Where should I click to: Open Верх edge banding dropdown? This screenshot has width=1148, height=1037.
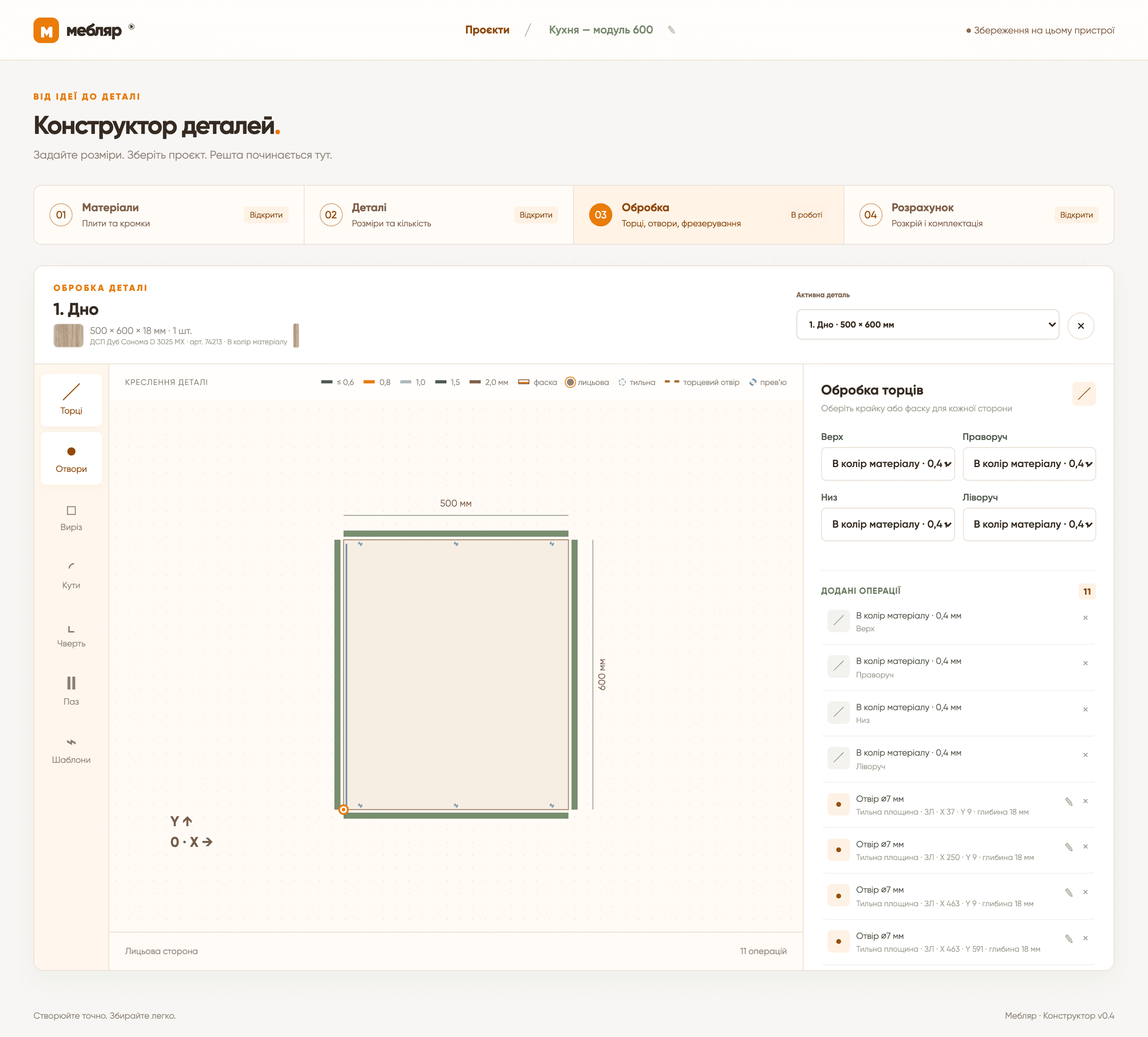pyautogui.click(x=888, y=464)
